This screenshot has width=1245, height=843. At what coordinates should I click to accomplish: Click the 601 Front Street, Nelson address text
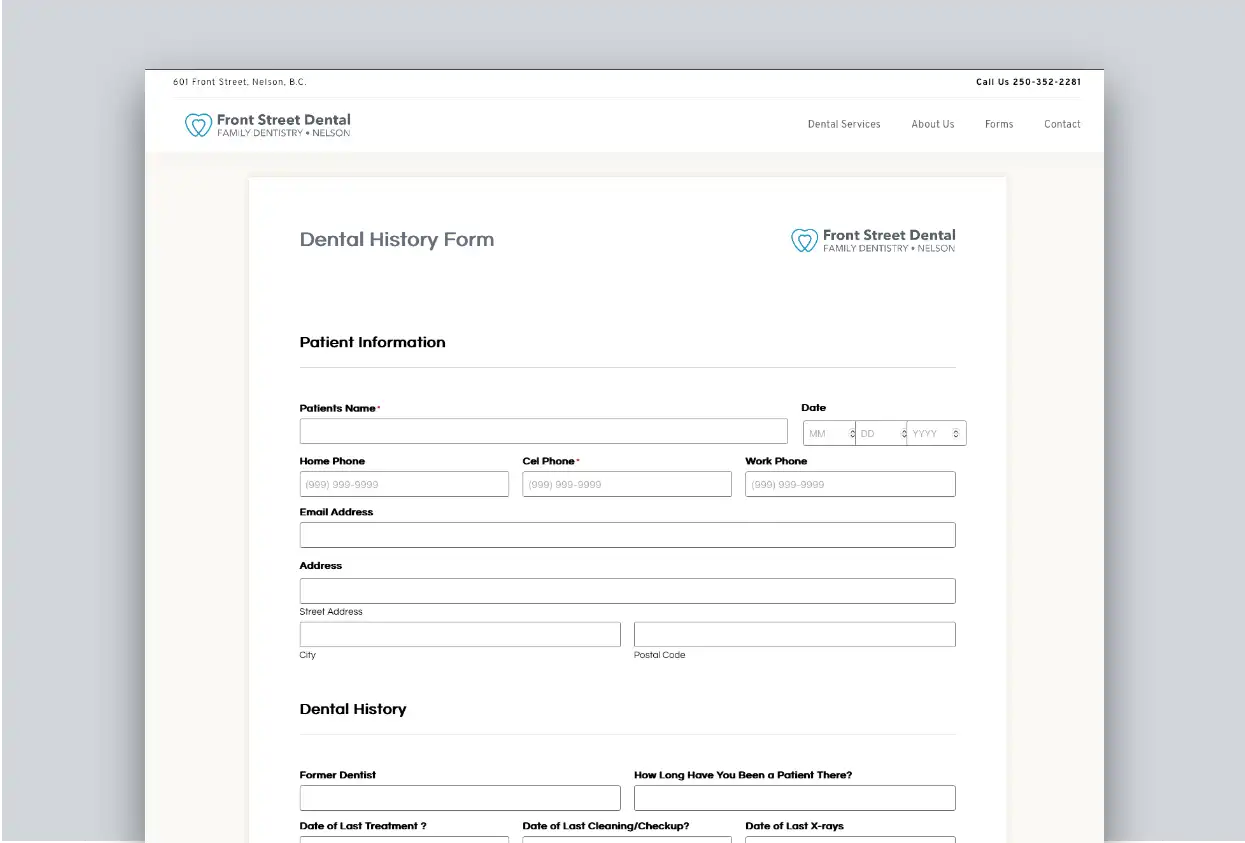[x=240, y=82]
